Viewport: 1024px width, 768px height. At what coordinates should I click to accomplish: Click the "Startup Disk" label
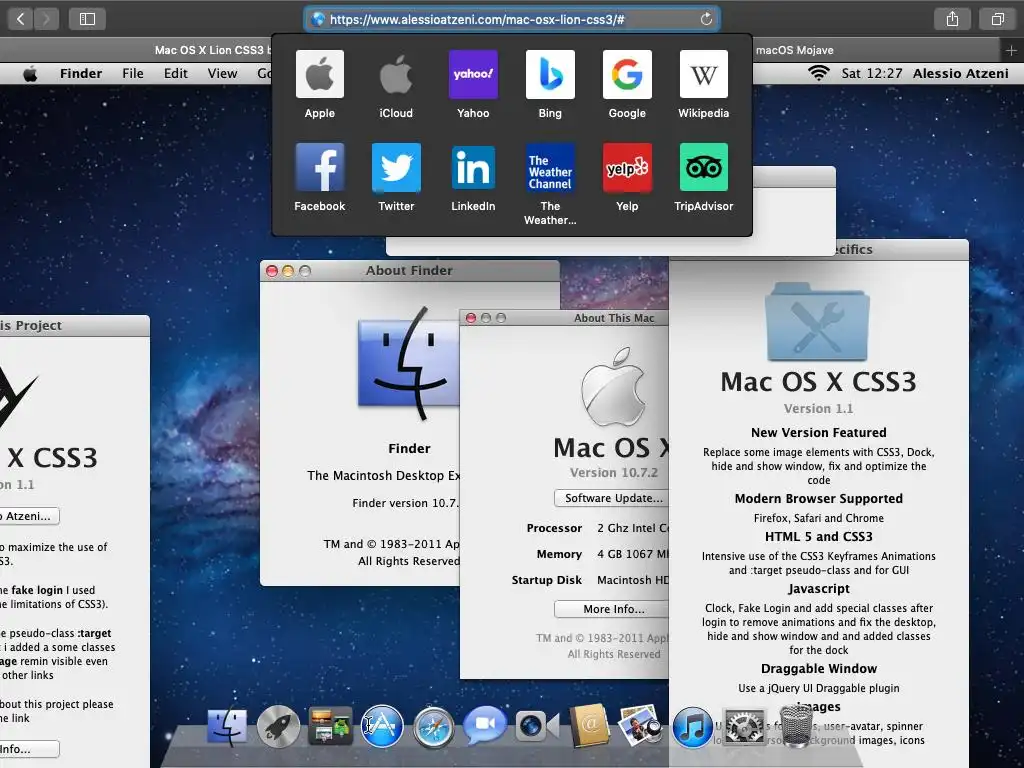(547, 580)
